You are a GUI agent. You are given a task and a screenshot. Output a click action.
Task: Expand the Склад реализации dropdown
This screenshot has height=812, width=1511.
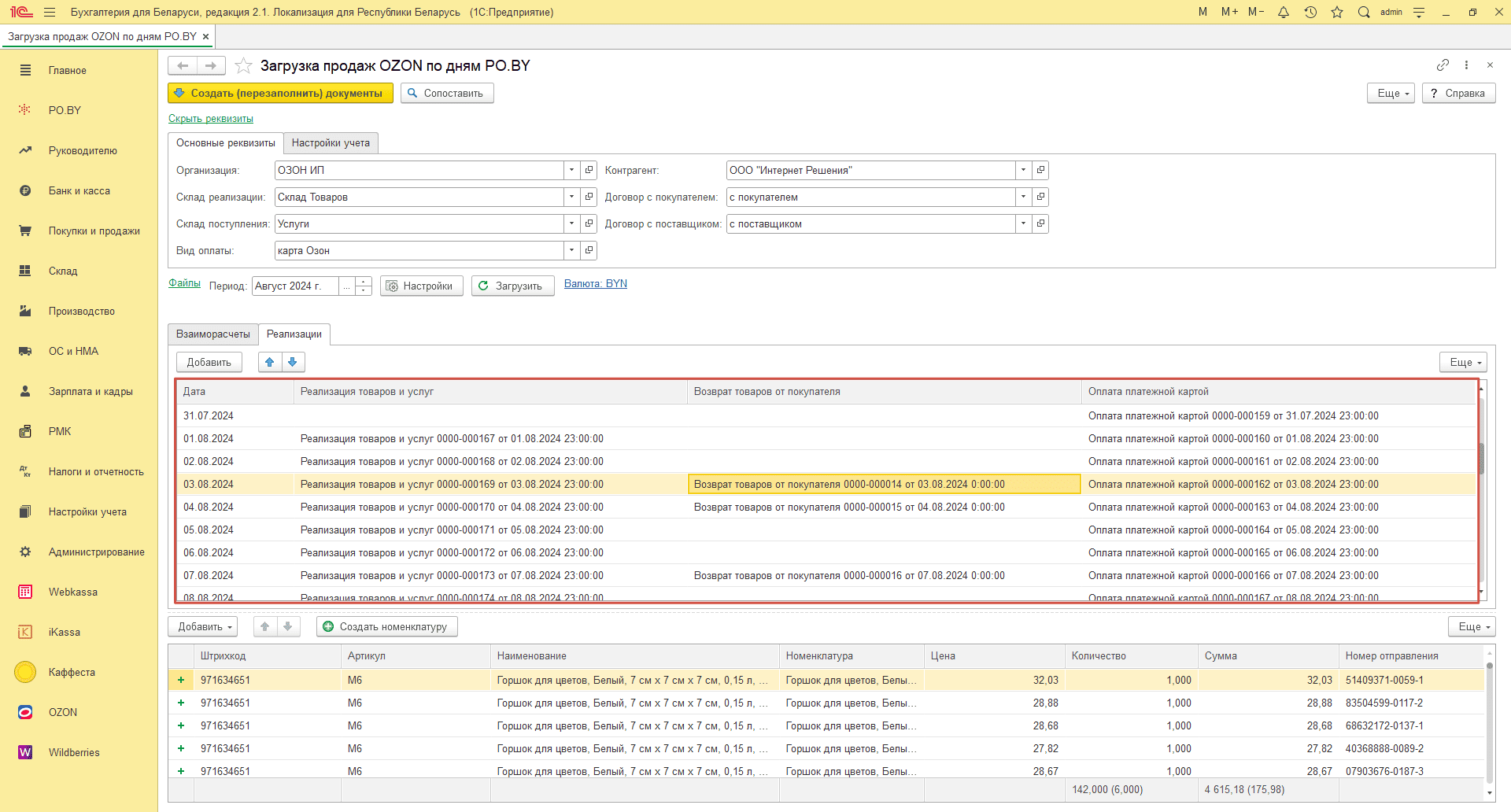point(572,197)
